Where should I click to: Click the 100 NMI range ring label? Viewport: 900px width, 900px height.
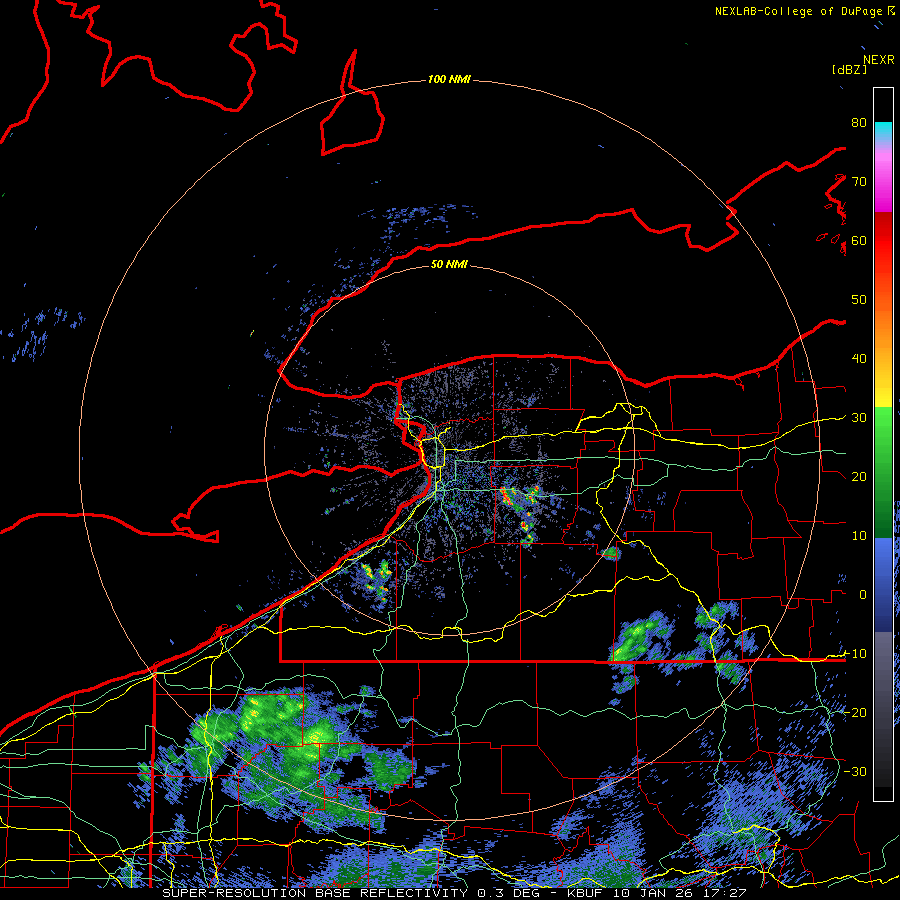pyautogui.click(x=449, y=79)
